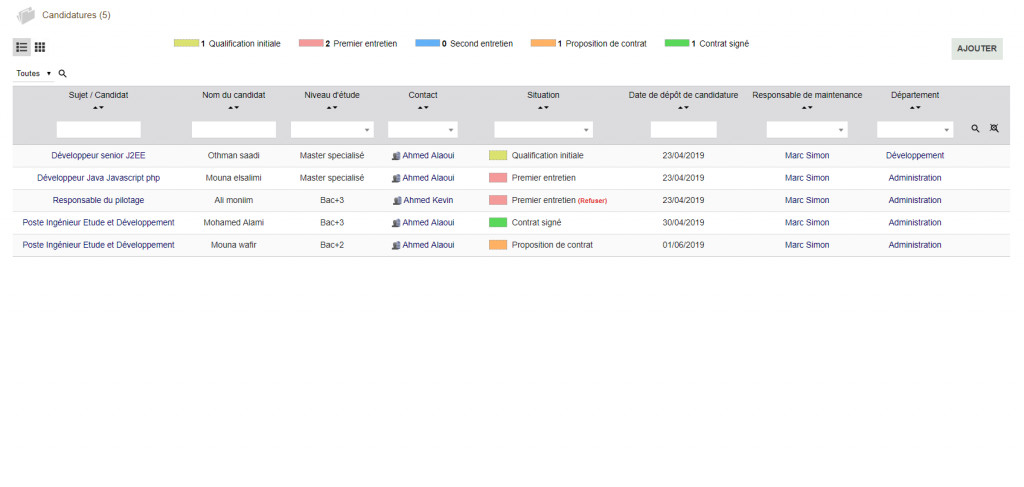Image resolution: width=1024 pixels, height=487 pixels.
Task: Open Responsable du pilotage application
Action: click(98, 200)
